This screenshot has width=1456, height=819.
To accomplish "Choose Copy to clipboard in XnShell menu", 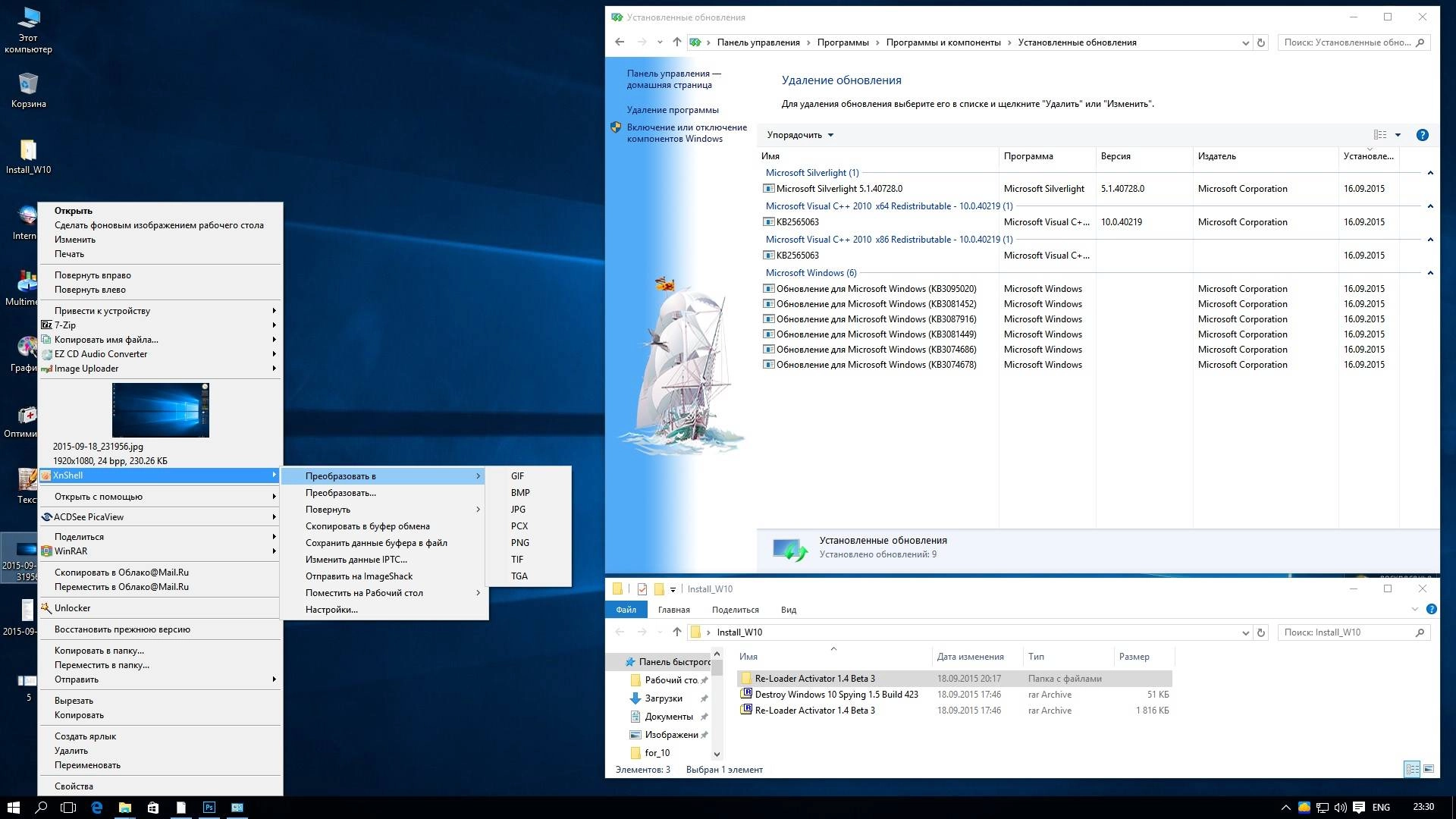I will (x=384, y=526).
